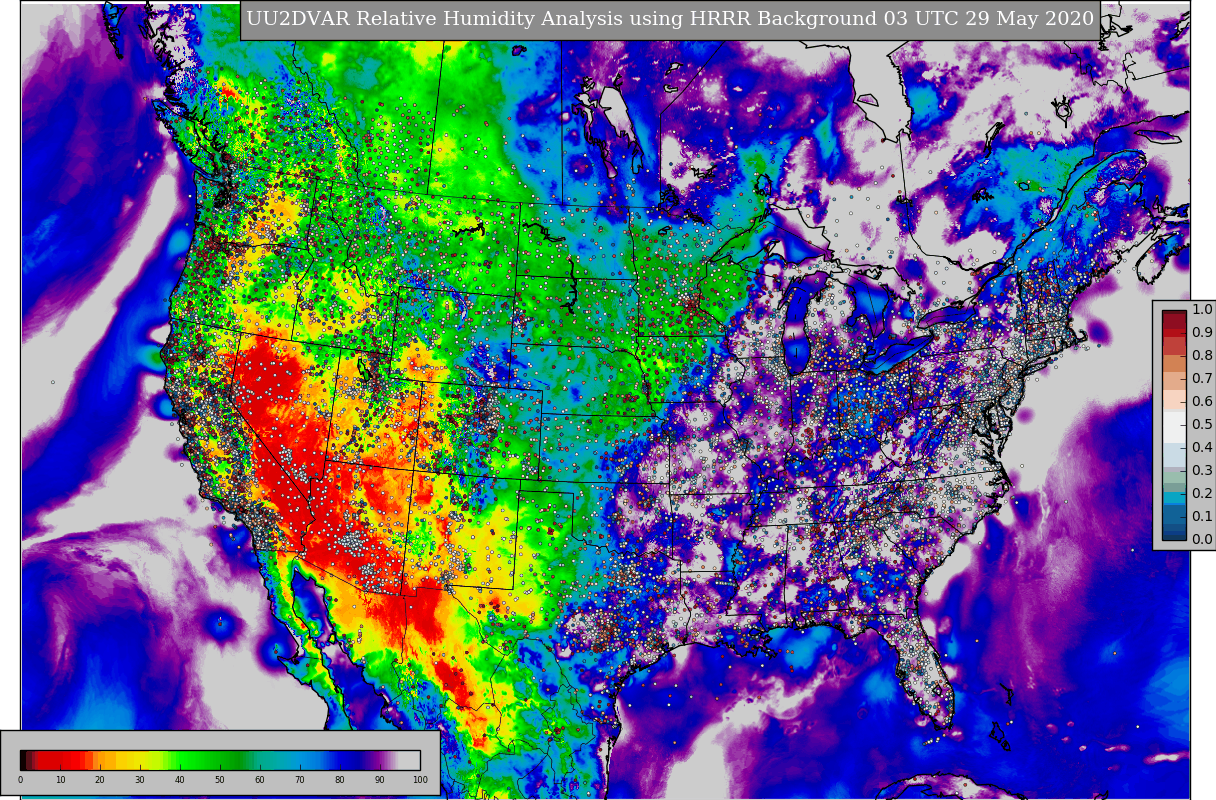The height and width of the screenshot is (800, 1216).
Task: Click the 50 tick on humidity colorbar
Action: click(x=220, y=779)
